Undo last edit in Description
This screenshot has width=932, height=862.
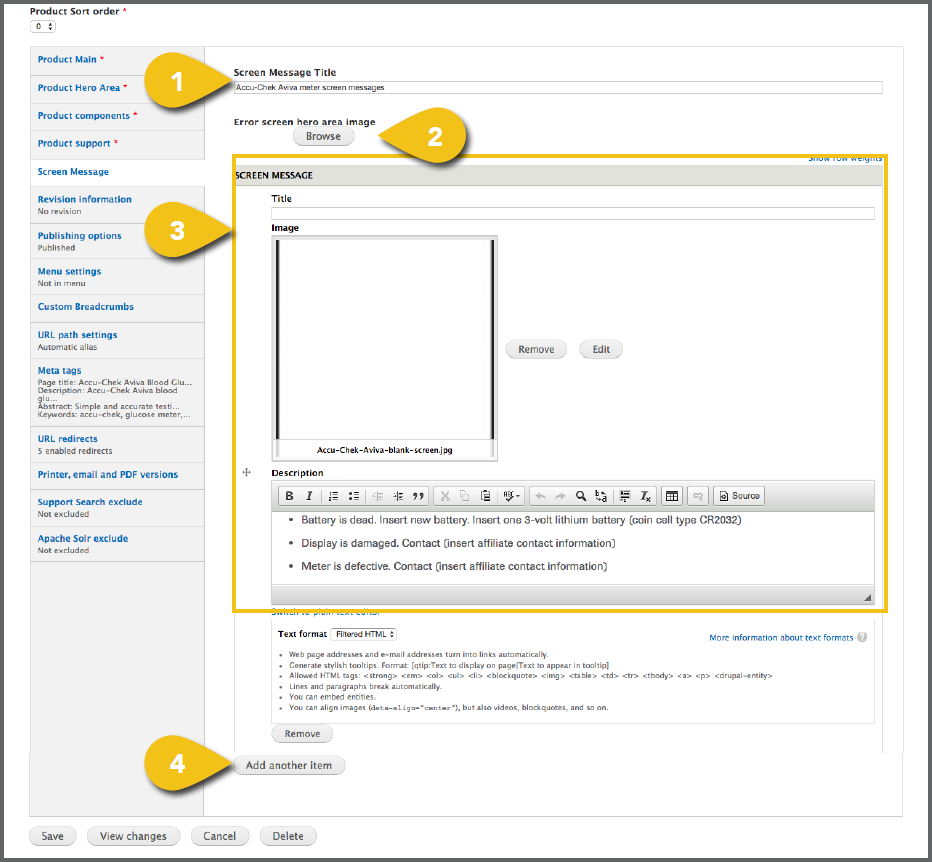coord(540,496)
